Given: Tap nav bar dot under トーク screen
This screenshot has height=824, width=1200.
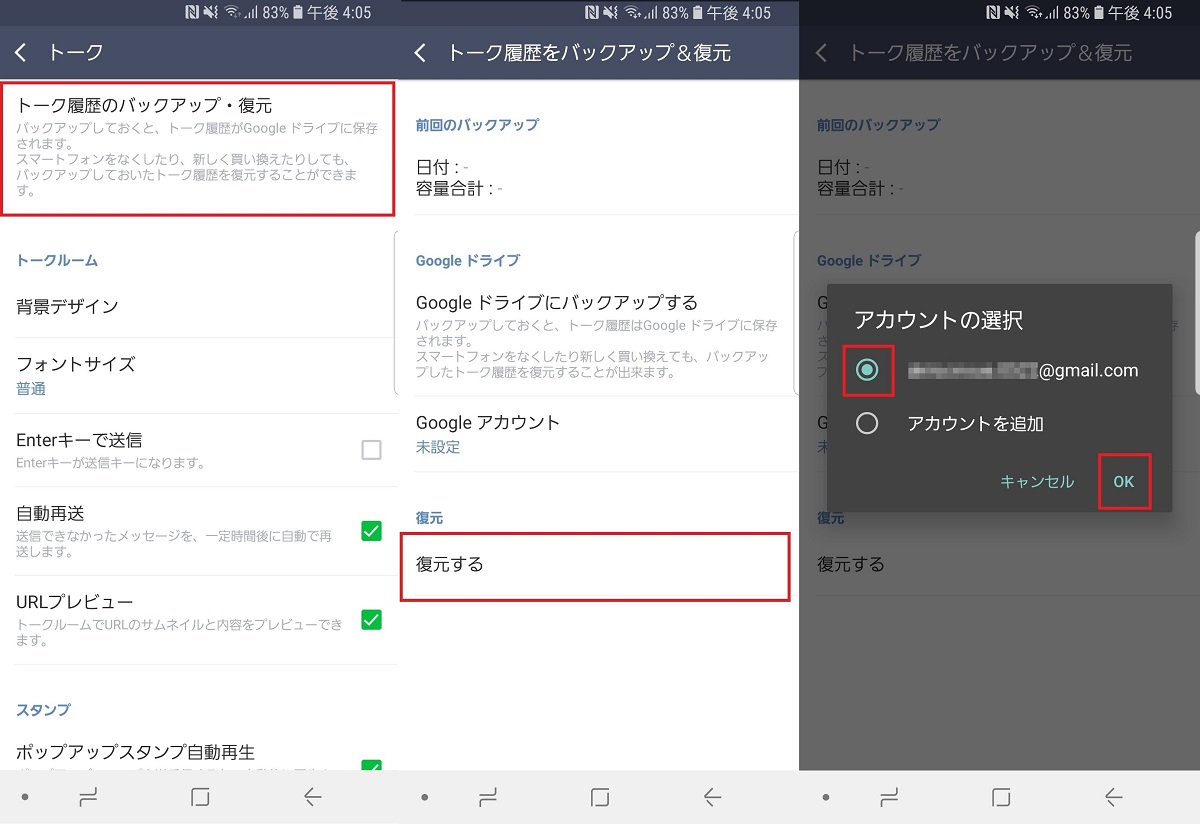Looking at the screenshot, I should [x=25, y=797].
